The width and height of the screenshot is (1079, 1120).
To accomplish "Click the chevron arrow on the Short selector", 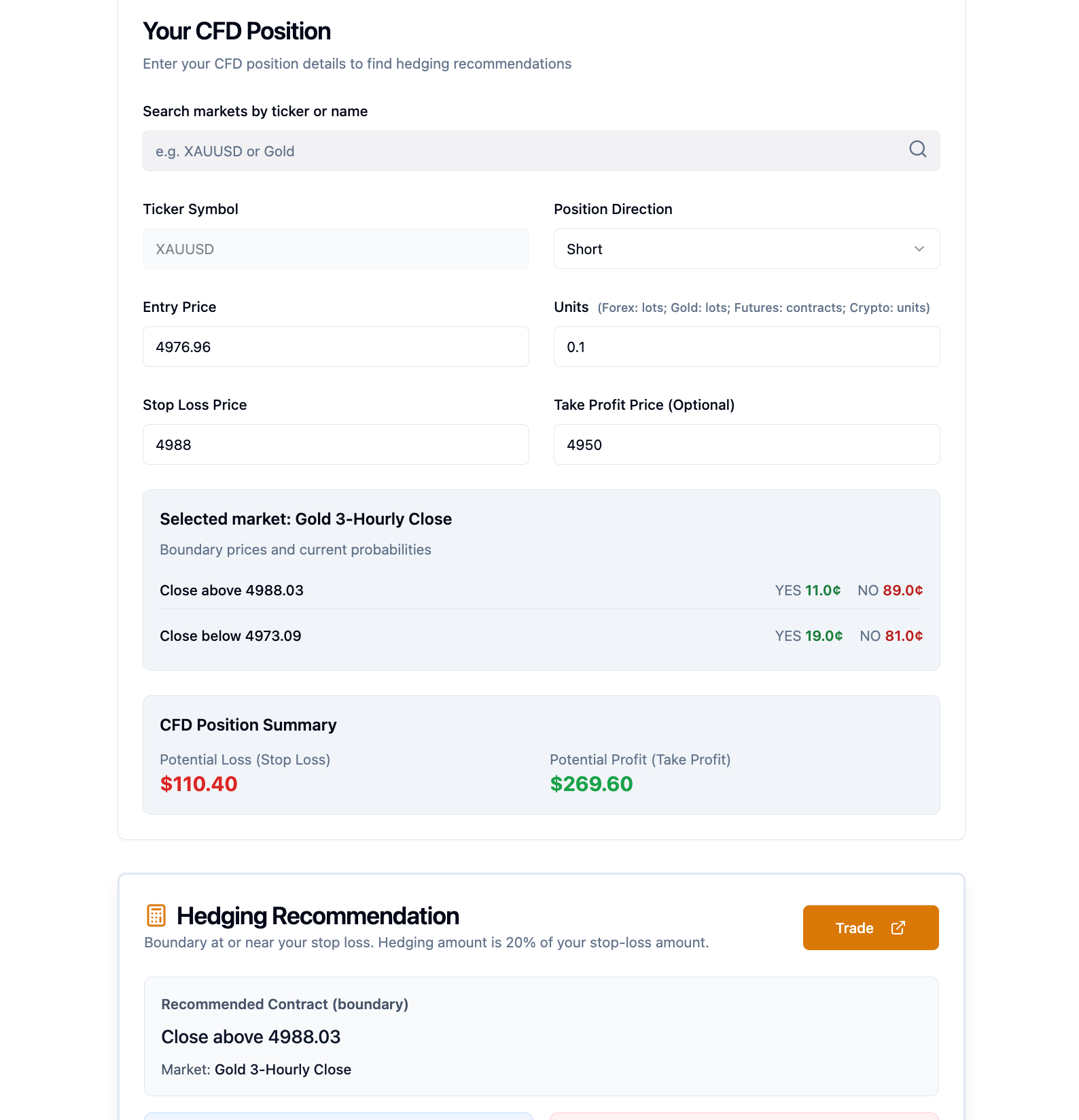I will click(919, 249).
